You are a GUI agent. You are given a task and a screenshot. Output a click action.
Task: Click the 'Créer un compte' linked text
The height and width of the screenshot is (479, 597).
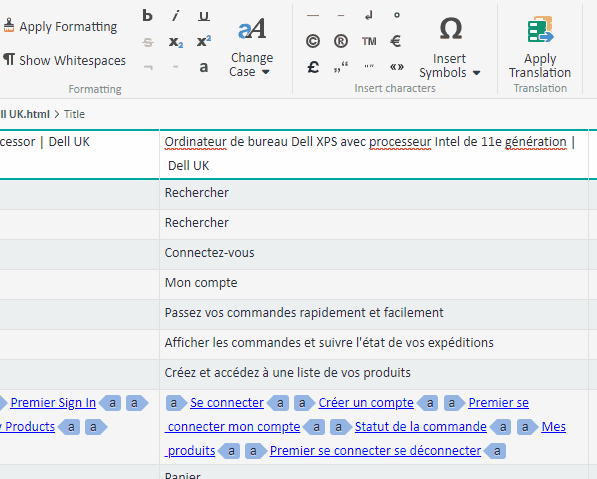tap(366, 403)
